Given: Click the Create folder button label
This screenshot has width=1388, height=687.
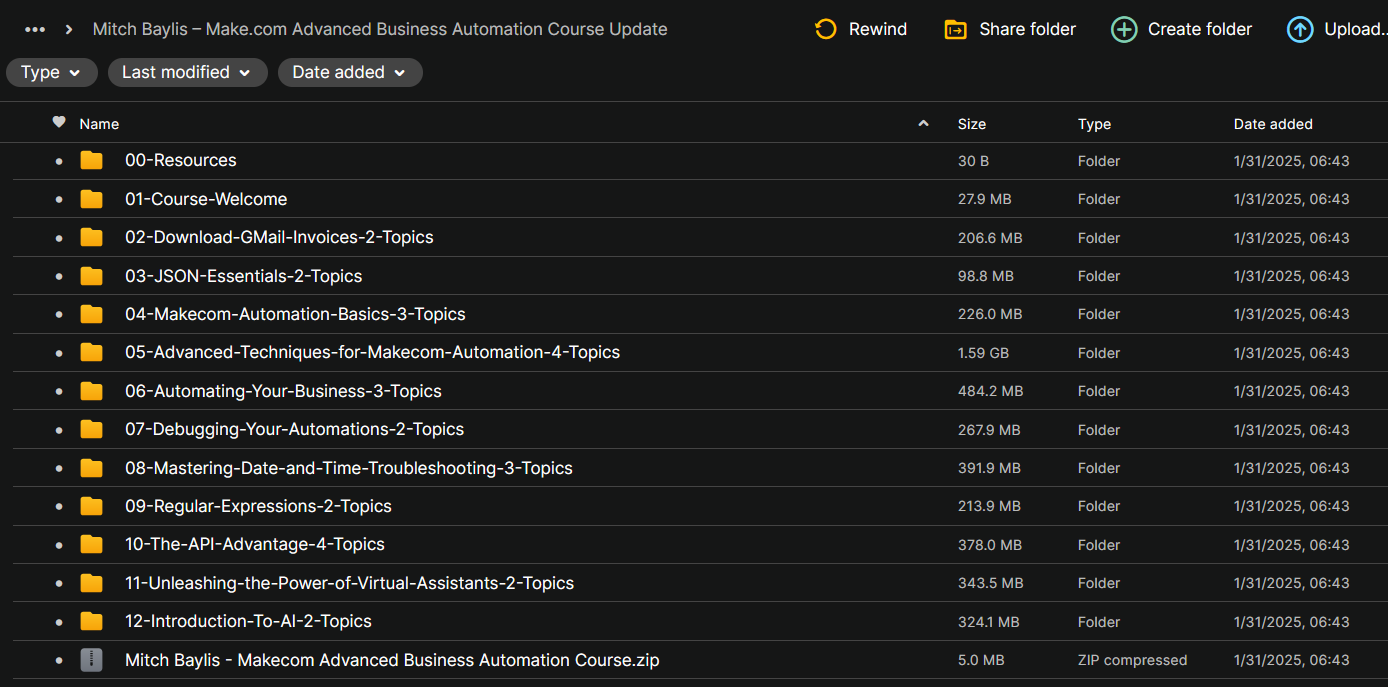Looking at the screenshot, I should click(x=1200, y=29).
